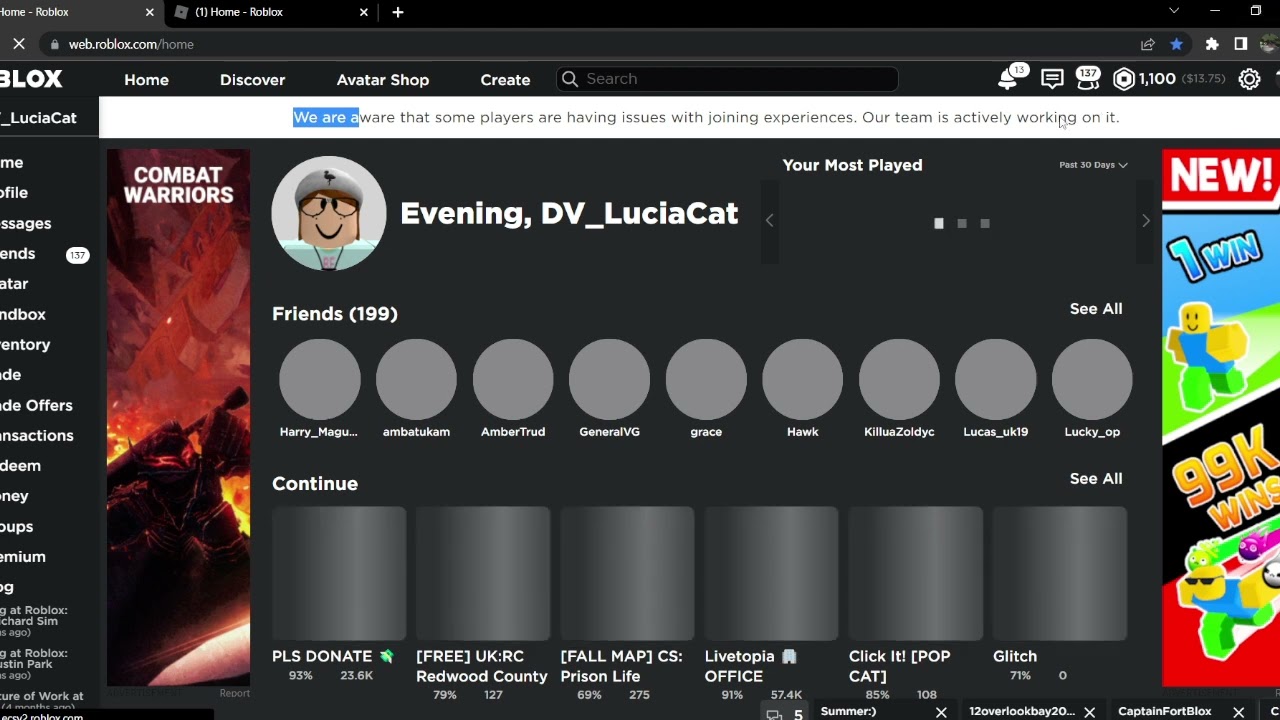Report the Combat Warriors advertisement

(x=235, y=693)
